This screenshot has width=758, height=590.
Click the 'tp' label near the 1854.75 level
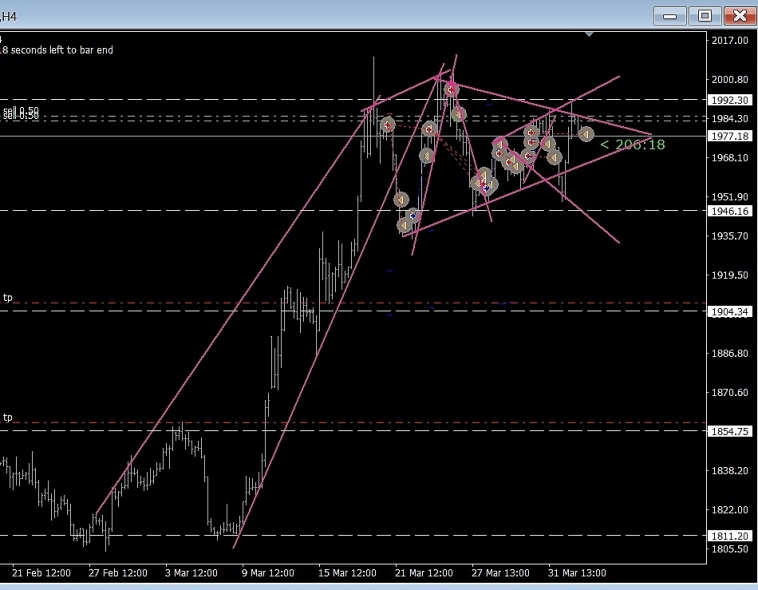click(8, 417)
